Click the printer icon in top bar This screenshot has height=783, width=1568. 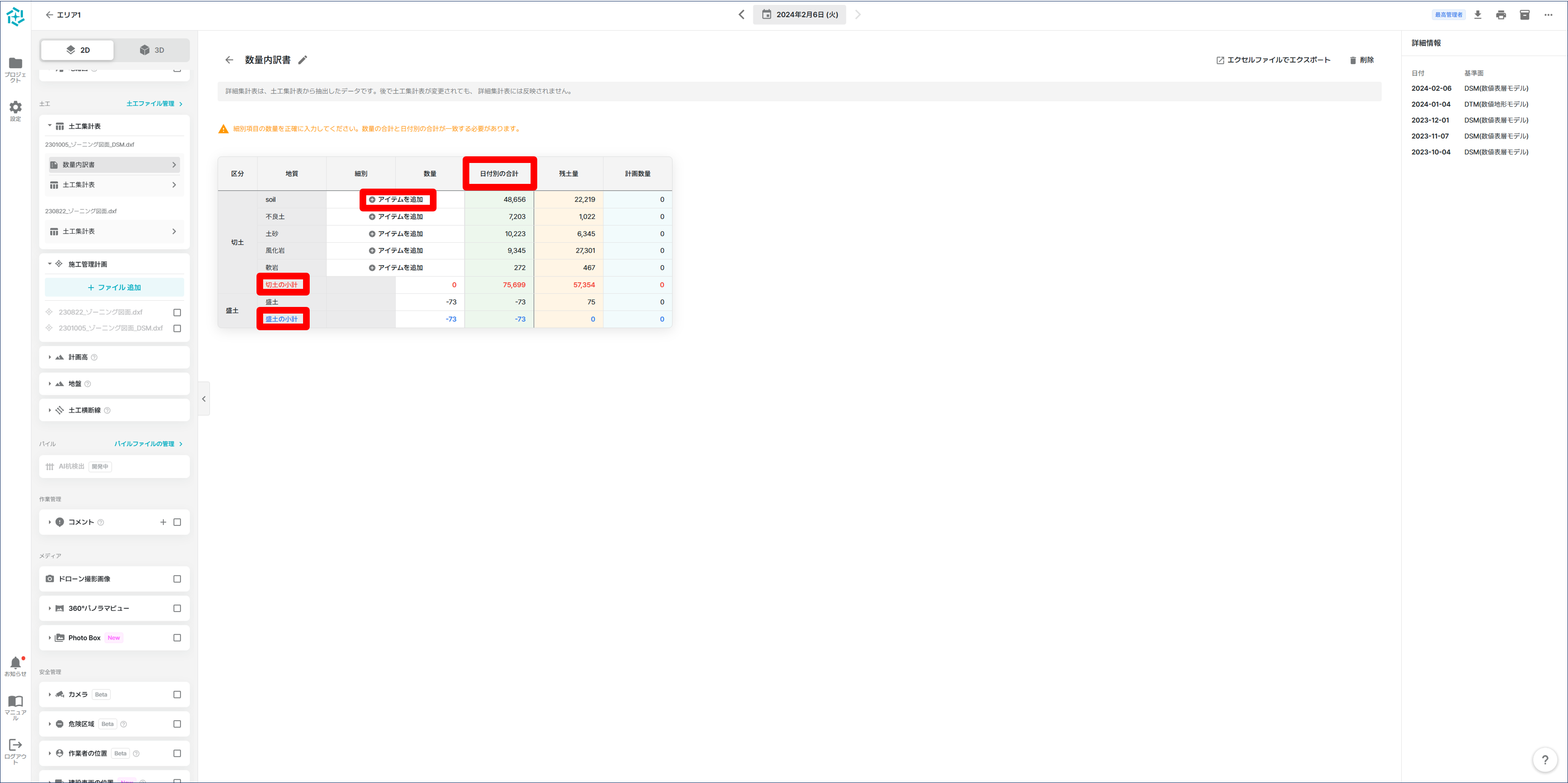click(1501, 15)
